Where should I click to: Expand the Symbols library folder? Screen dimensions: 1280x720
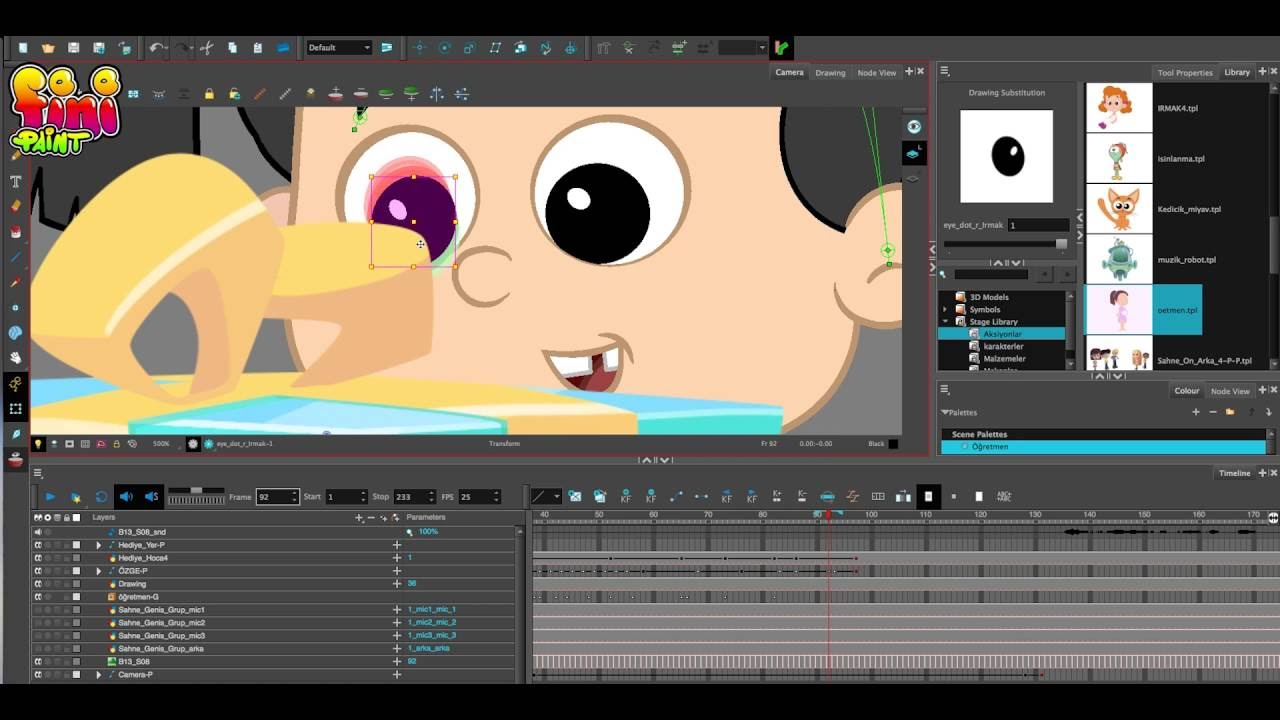pos(945,309)
